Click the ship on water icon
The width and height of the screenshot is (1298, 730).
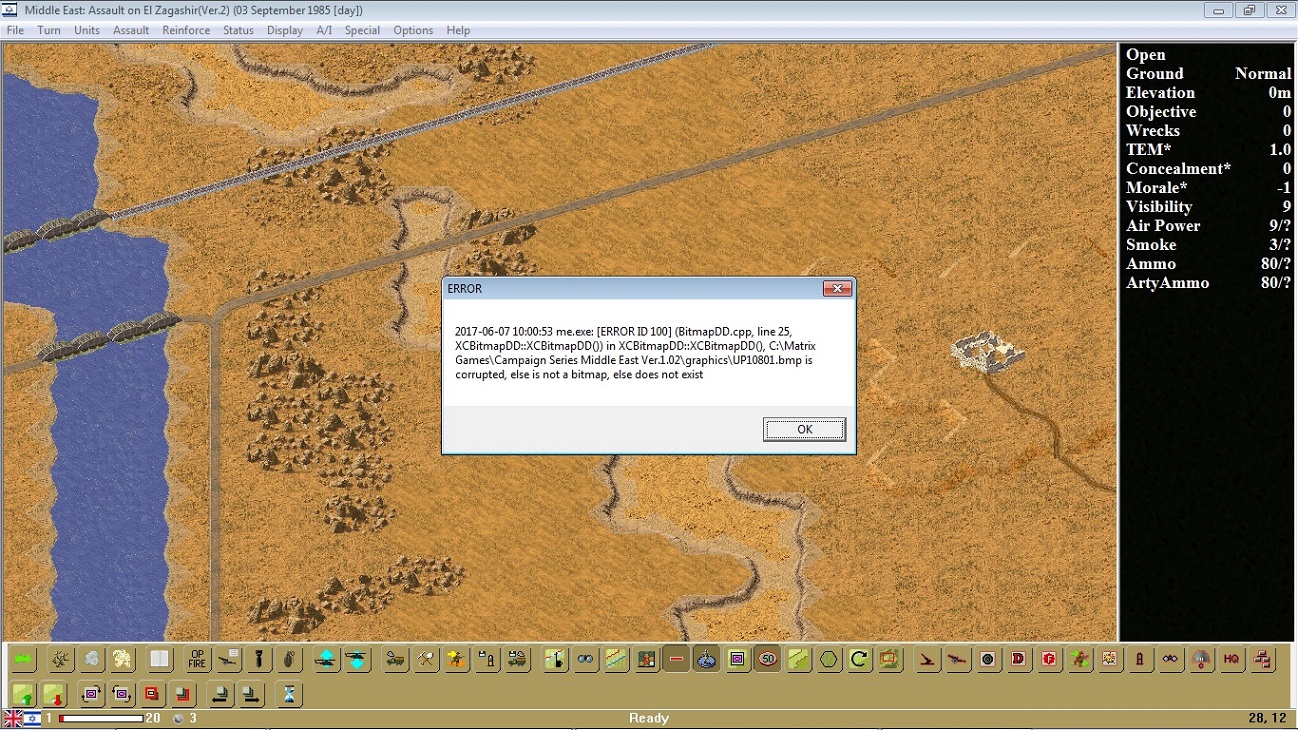707,660
